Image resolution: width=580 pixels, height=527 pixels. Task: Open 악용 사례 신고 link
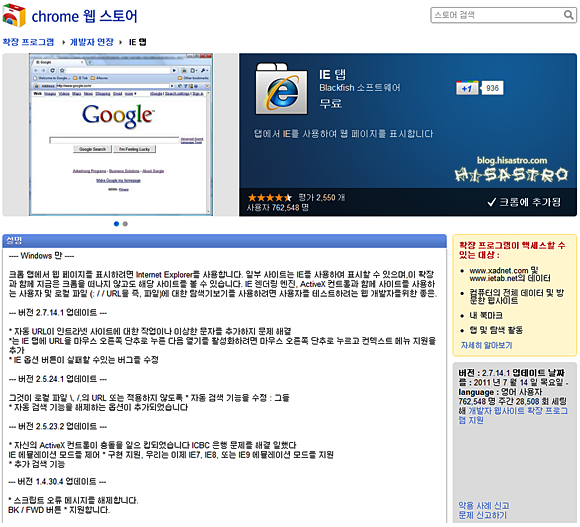484,505
